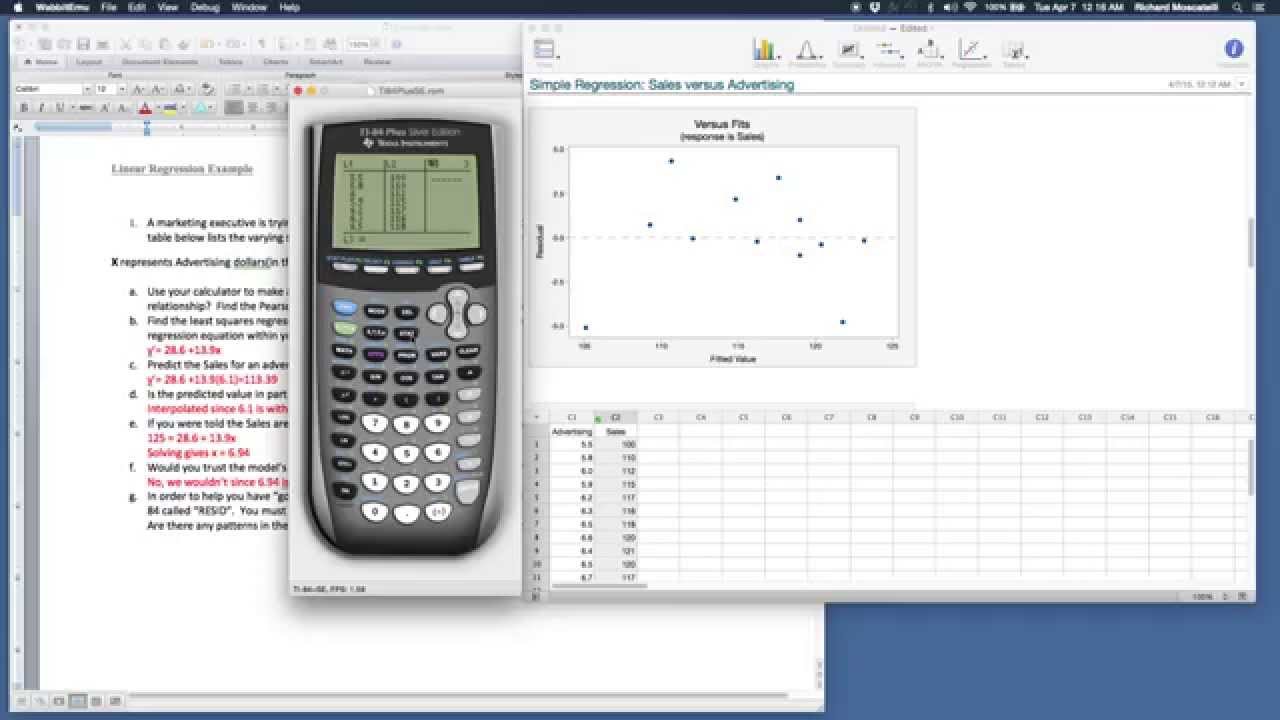Open Probability distribution tool in Minitab toolbar

coord(807,52)
